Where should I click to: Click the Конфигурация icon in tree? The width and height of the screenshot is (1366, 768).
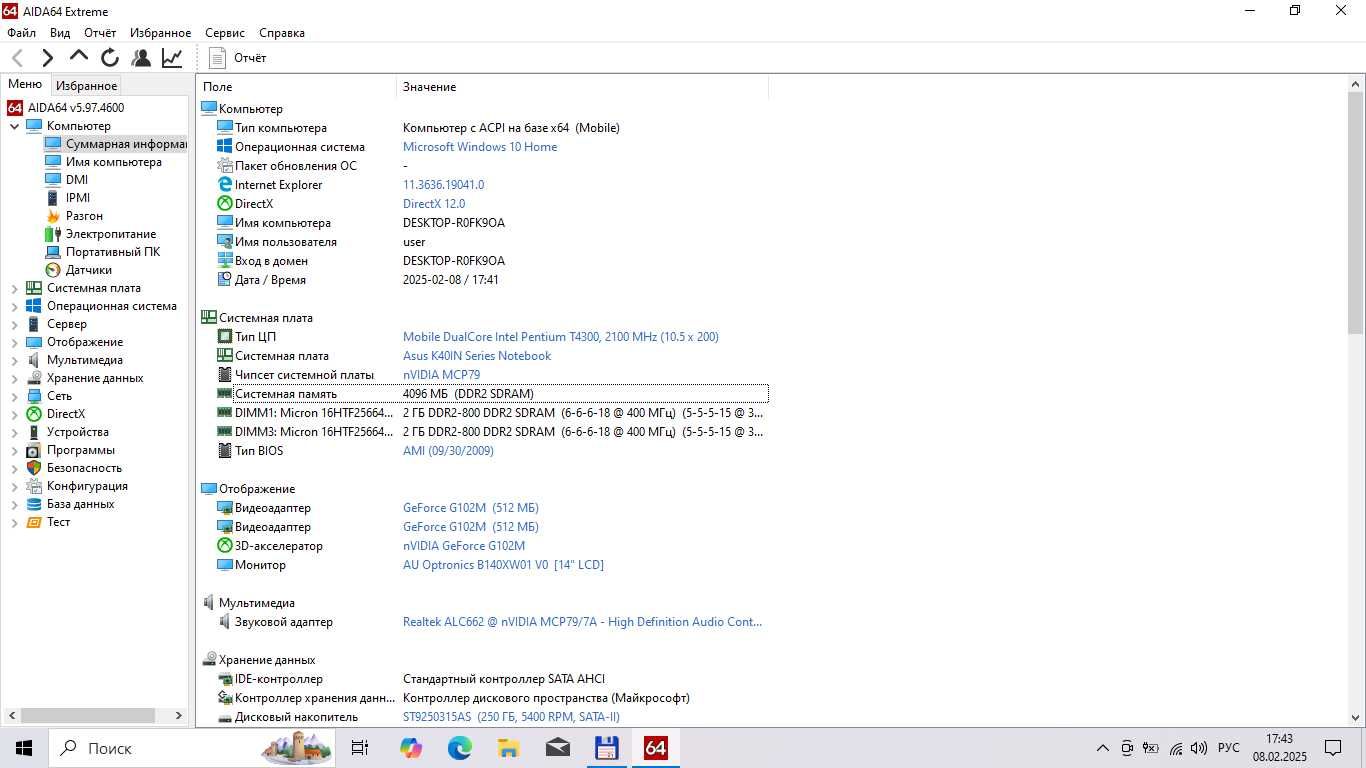[34, 486]
